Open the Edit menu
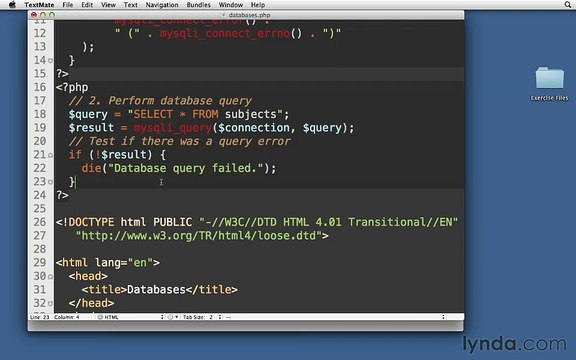The height and width of the screenshot is (360, 576). click(x=87, y=5)
